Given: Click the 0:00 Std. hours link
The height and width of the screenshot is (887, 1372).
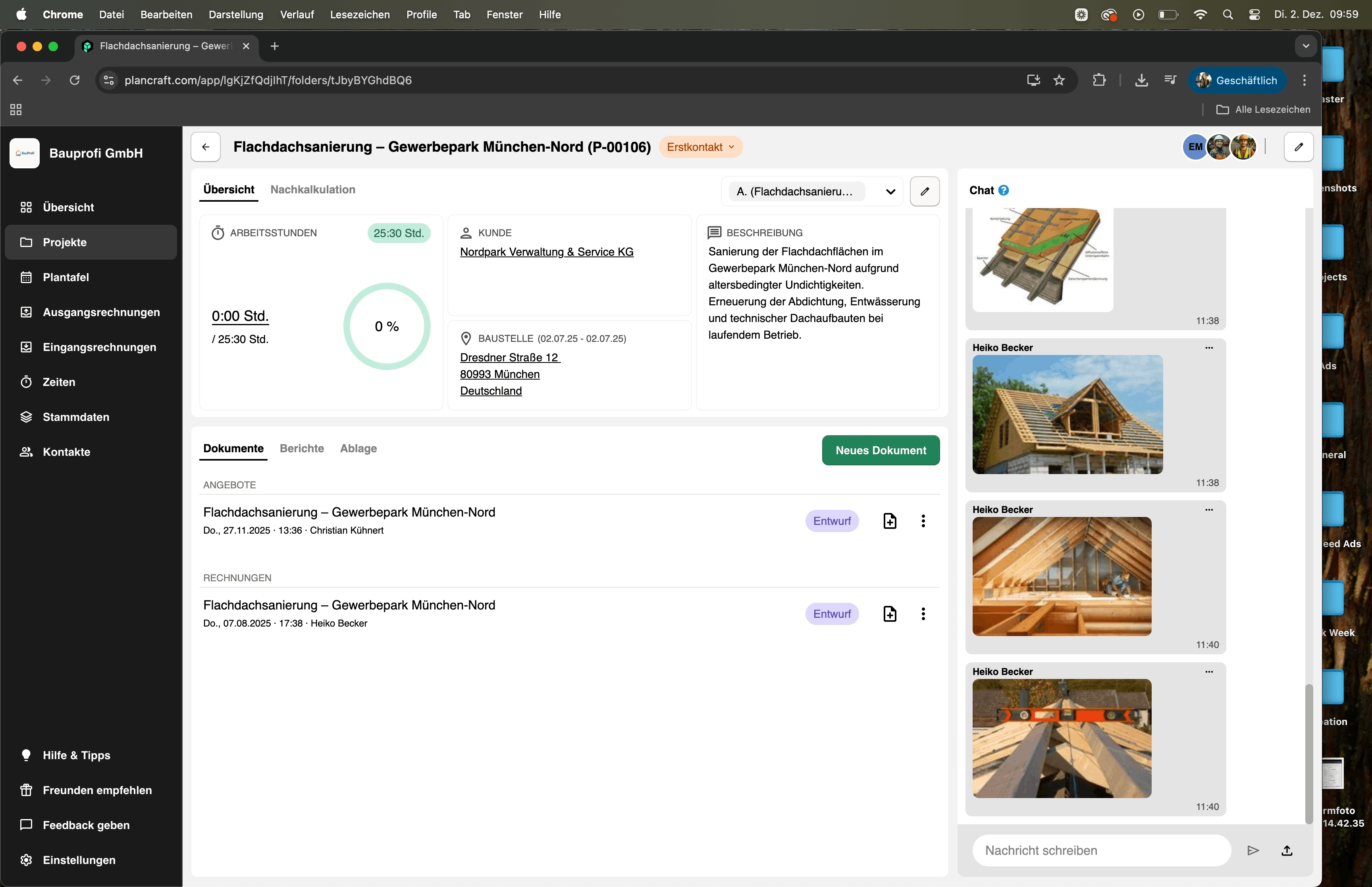Looking at the screenshot, I should [x=240, y=316].
